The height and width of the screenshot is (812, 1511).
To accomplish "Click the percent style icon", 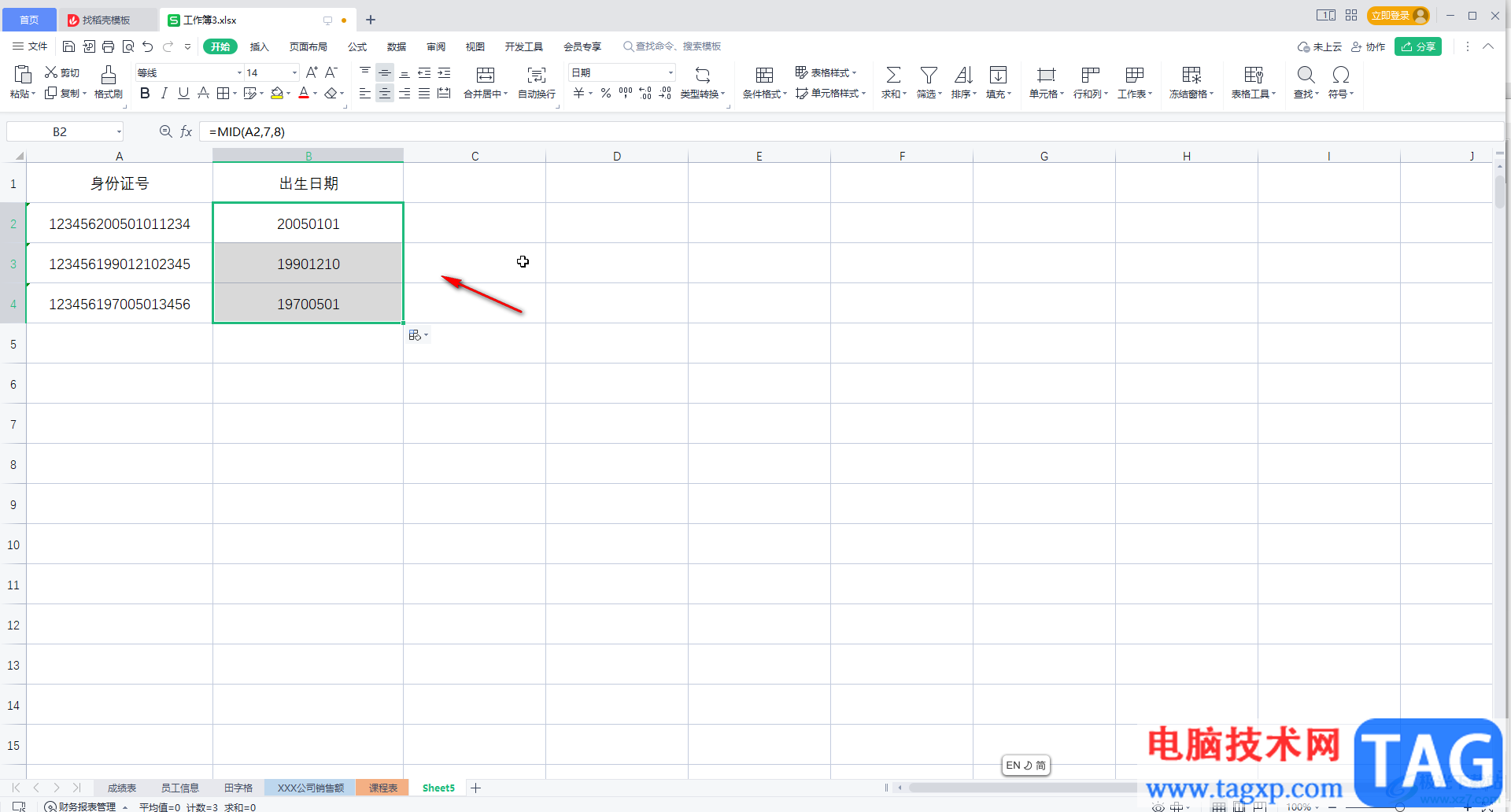I will [x=606, y=93].
